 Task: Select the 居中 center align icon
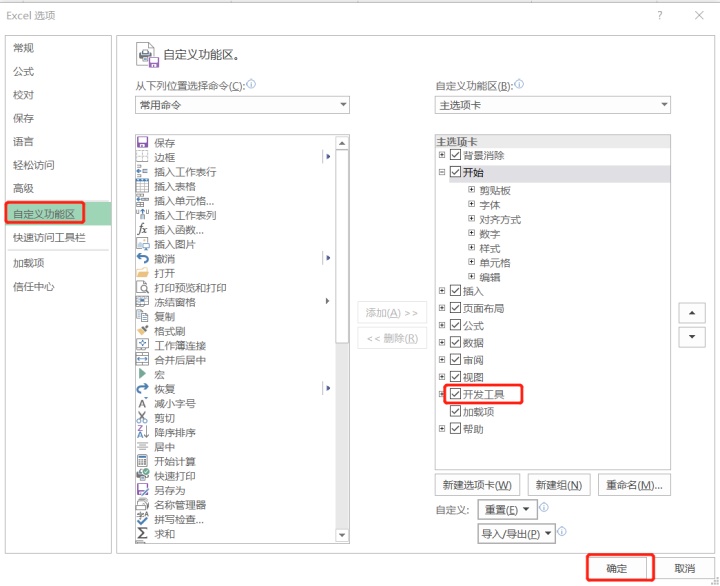pos(142,446)
